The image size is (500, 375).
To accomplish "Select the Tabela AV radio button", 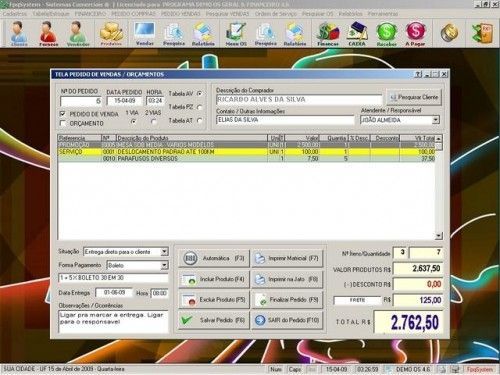I will pos(199,94).
